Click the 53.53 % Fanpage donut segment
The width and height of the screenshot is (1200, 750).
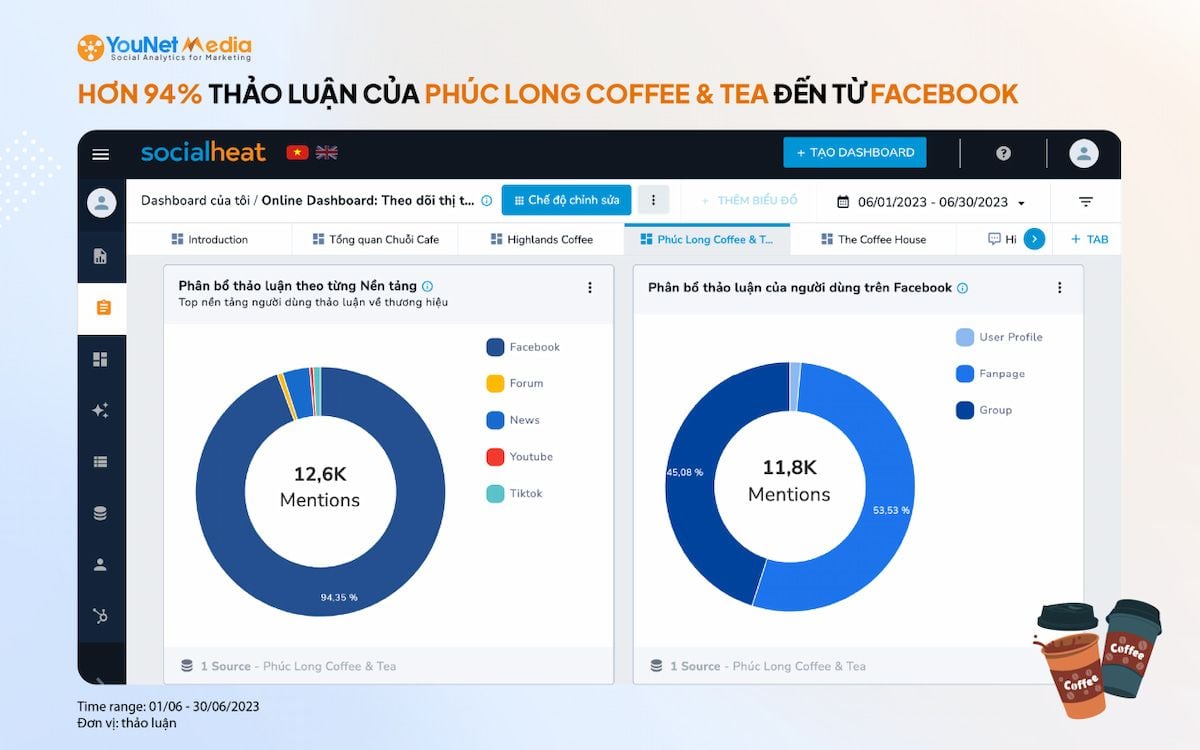tap(891, 510)
